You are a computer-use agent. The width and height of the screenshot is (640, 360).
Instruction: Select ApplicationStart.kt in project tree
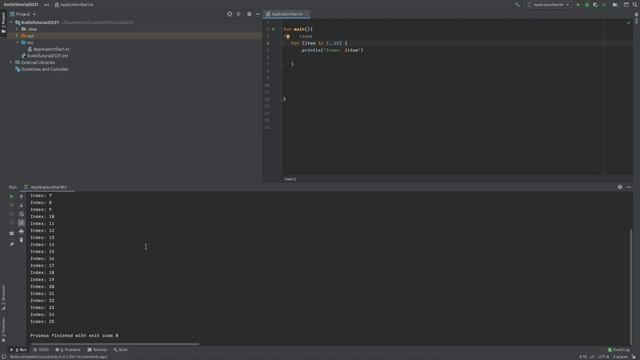click(49, 49)
